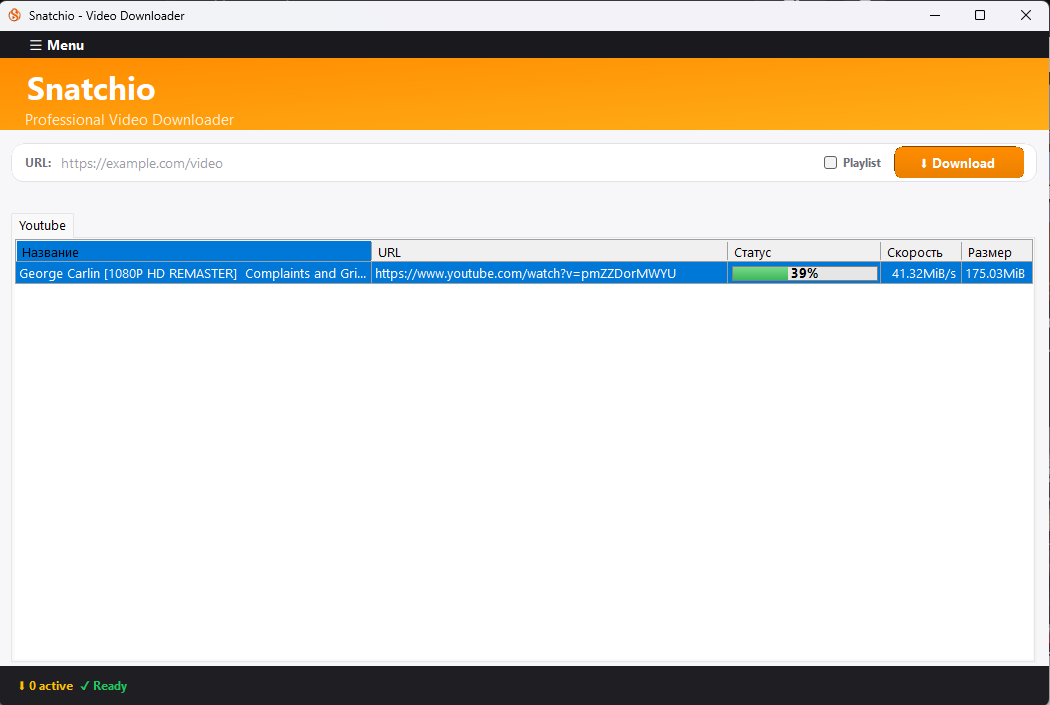Maximize the Snatchio window

[980, 15]
